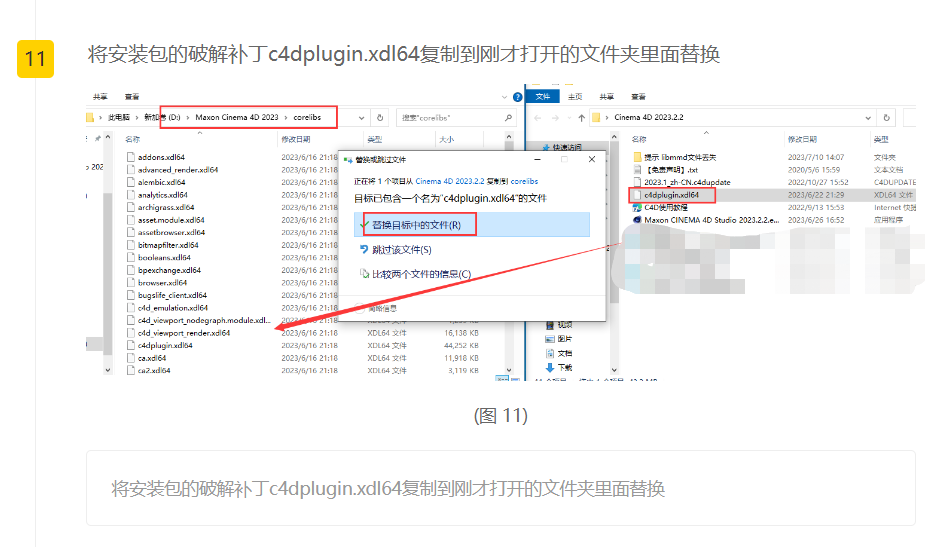935x547 pixels.
Task: Click the C4D使用教程 internet shortcut icon
Action: pyautogui.click(x=637, y=207)
